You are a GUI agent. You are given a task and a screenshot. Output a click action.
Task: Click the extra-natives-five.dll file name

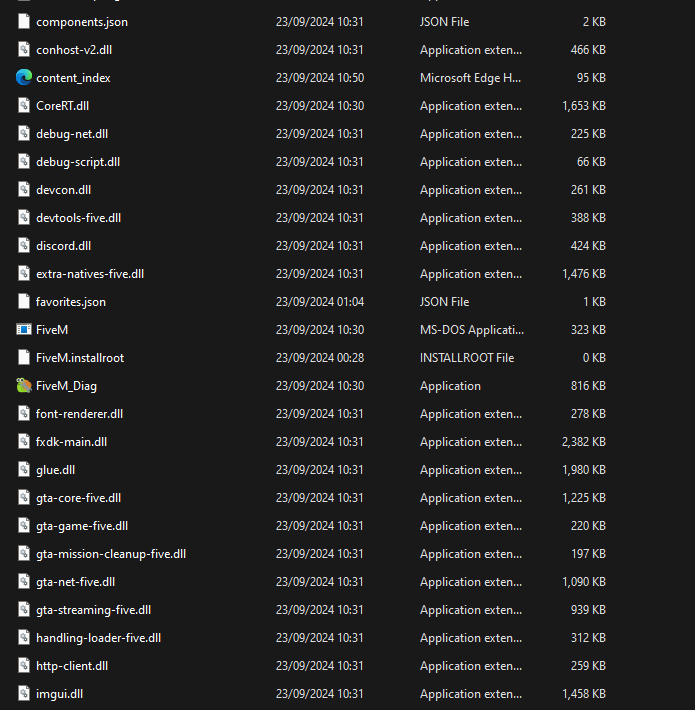[90, 274]
